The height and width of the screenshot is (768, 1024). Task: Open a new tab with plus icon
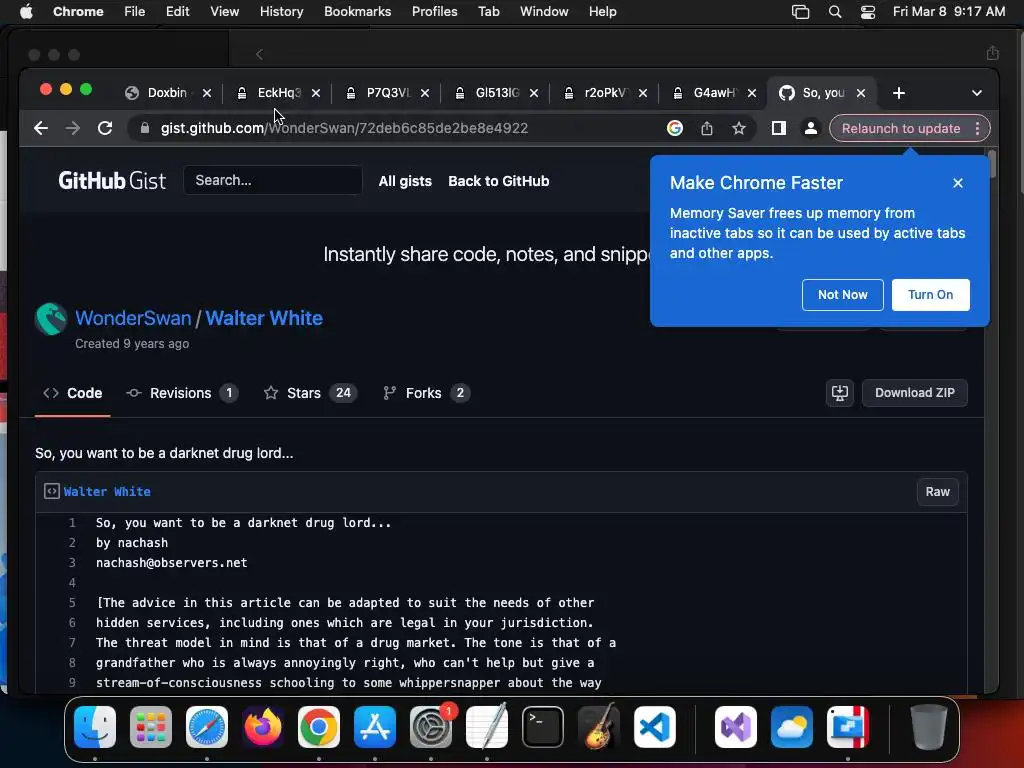[x=899, y=93]
